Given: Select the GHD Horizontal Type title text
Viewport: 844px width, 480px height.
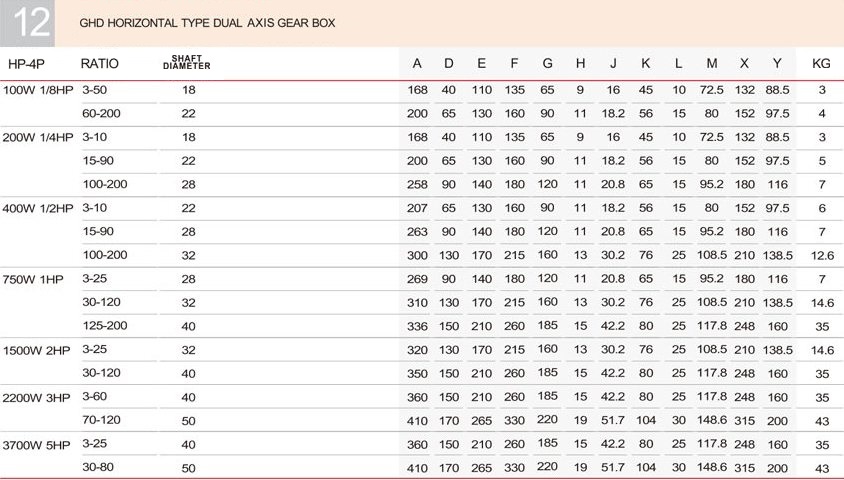Looking at the screenshot, I should click(x=207, y=23).
